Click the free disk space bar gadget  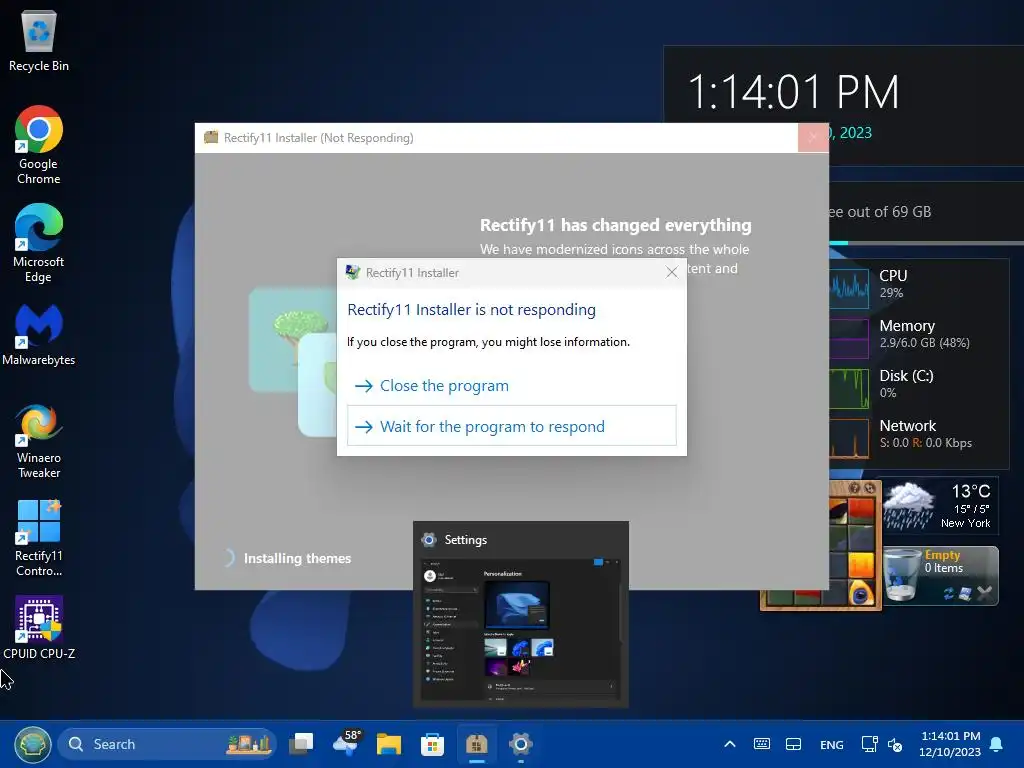pyautogui.click(x=926, y=243)
